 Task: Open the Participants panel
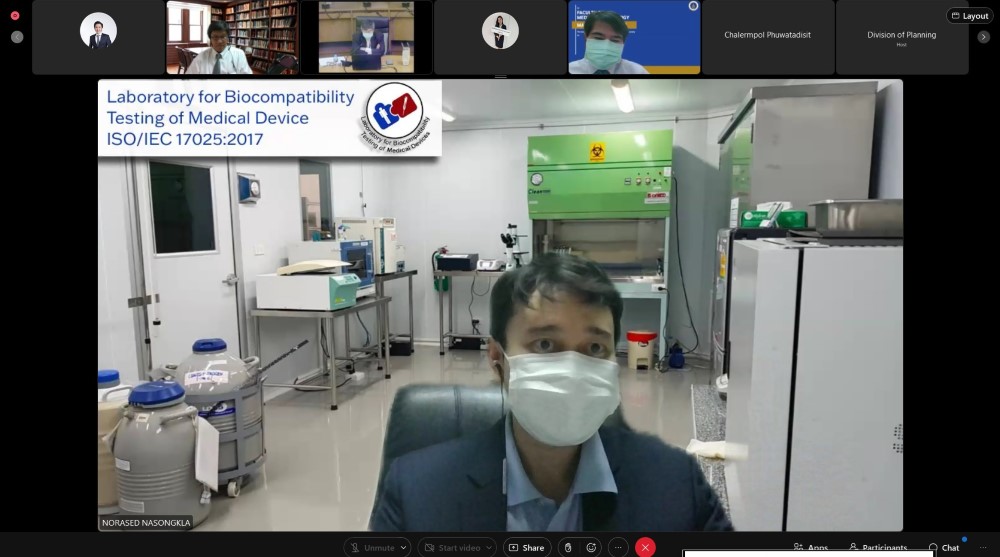pos(878,548)
